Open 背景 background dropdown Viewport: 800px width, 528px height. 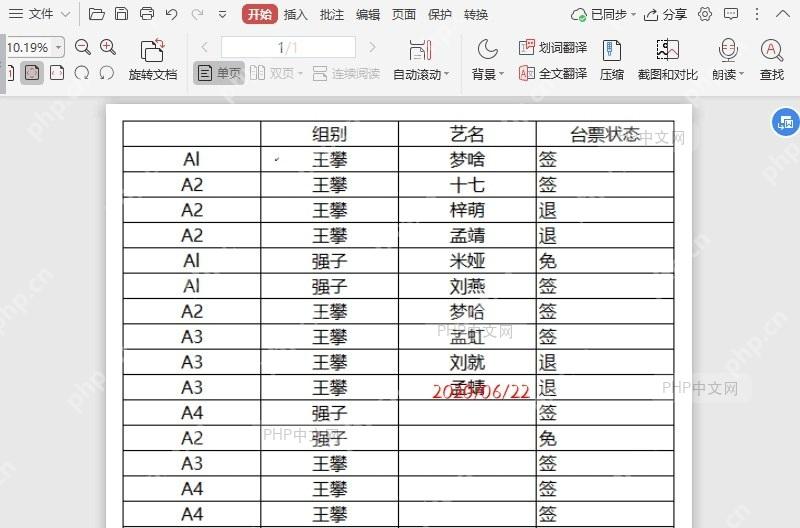pos(487,60)
